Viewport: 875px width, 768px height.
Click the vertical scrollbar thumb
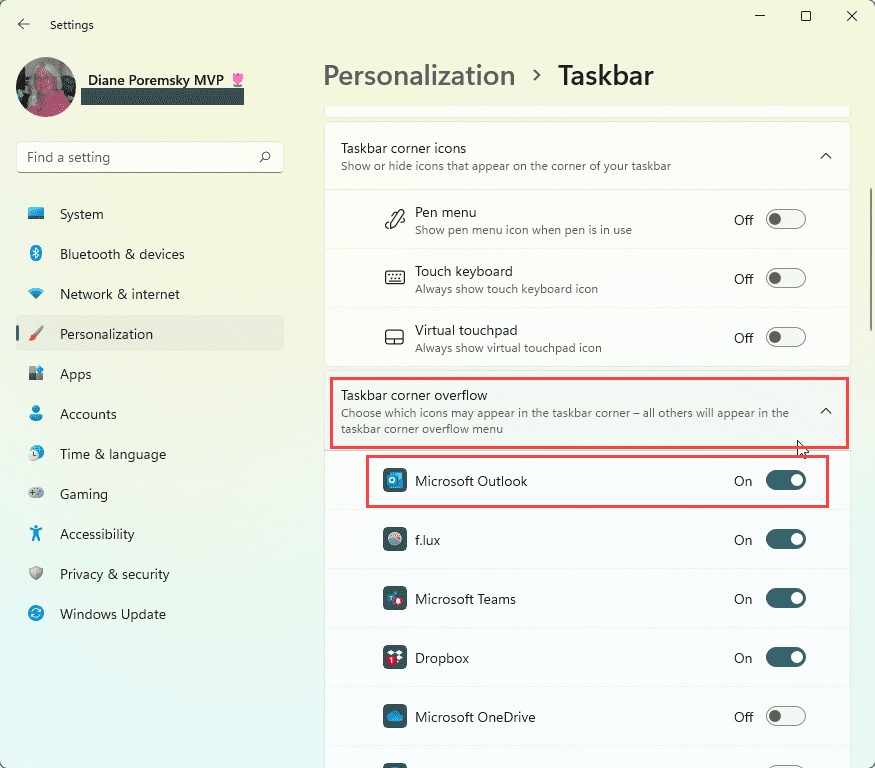[871, 259]
